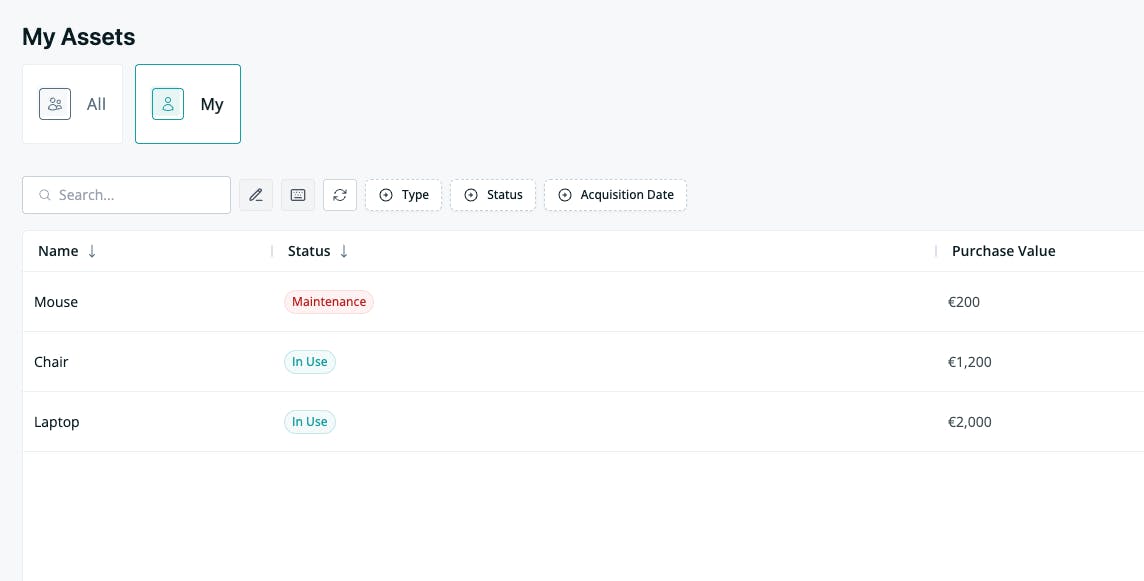Click the Purchase Value column header
This screenshot has height=581, width=1144.
(x=1003, y=251)
